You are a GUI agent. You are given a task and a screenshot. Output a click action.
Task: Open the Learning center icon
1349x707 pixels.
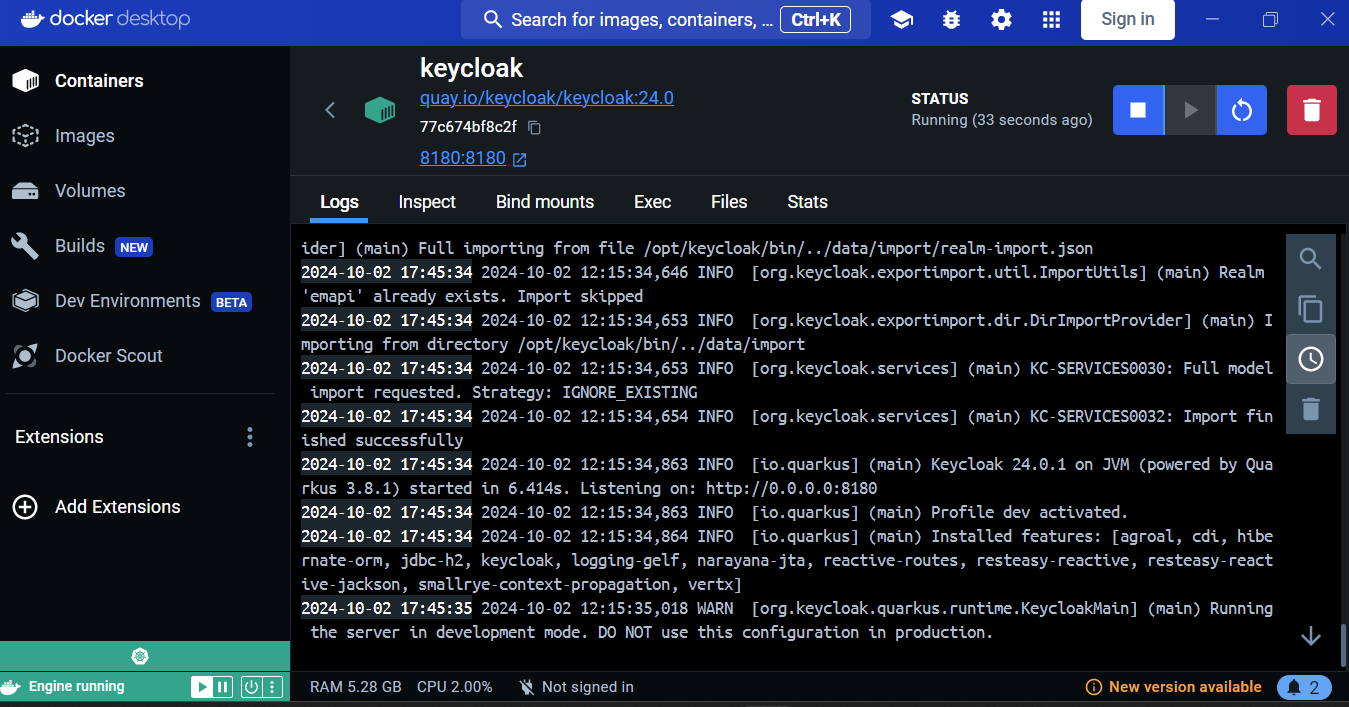[902, 20]
